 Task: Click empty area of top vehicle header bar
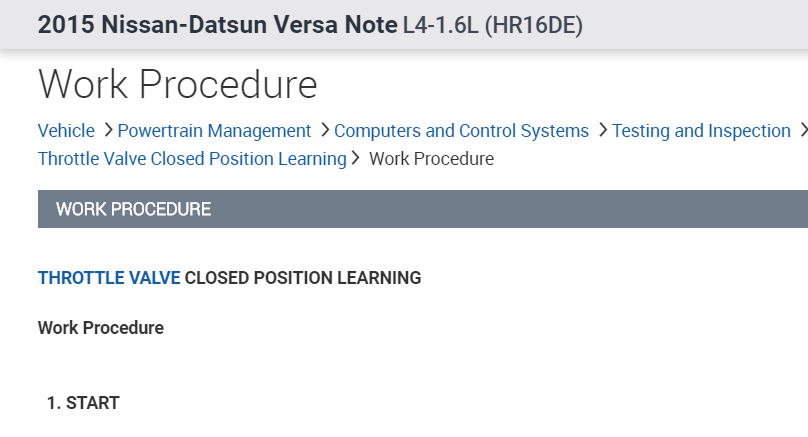700,25
